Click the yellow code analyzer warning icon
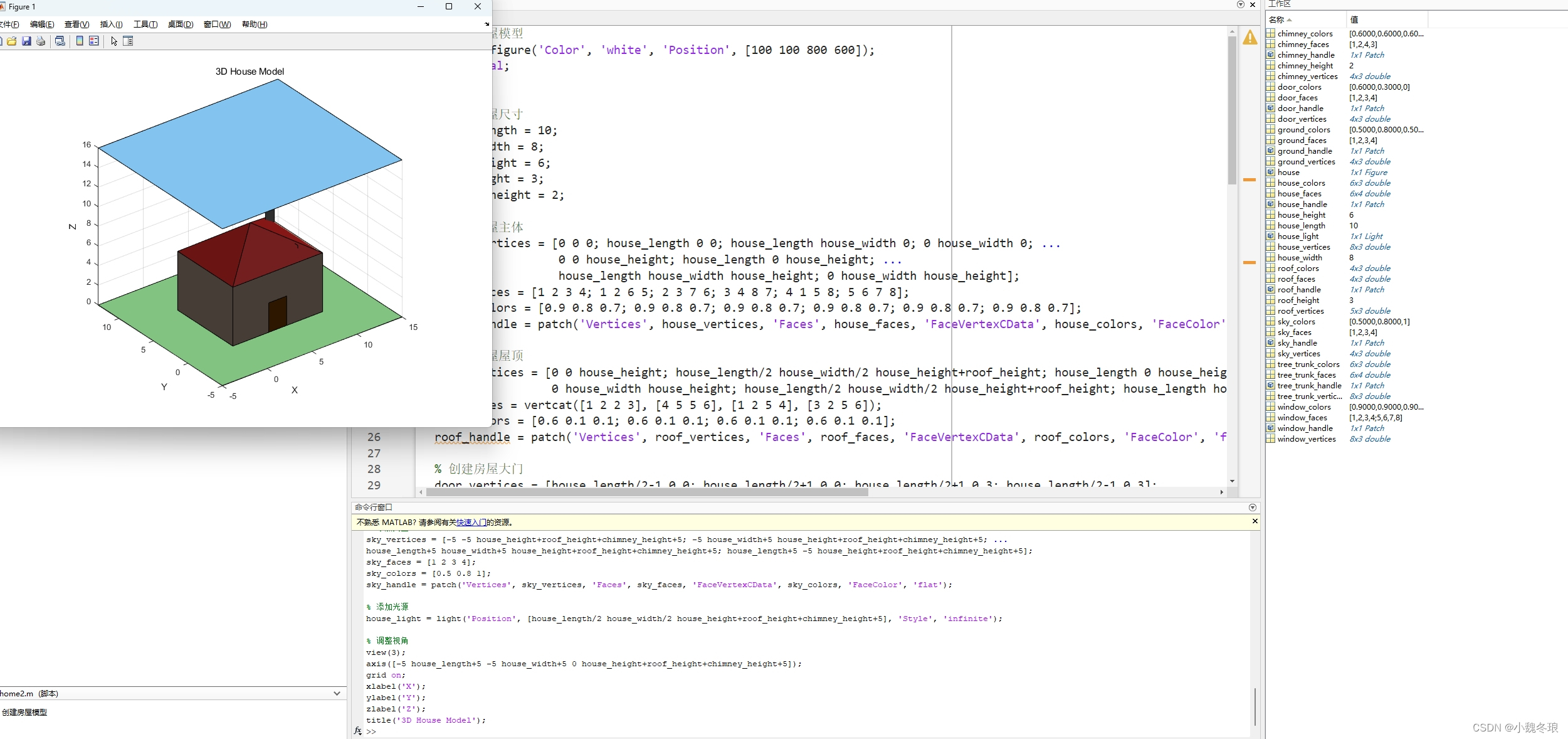Image resolution: width=1568 pixels, height=739 pixels. tap(1250, 38)
